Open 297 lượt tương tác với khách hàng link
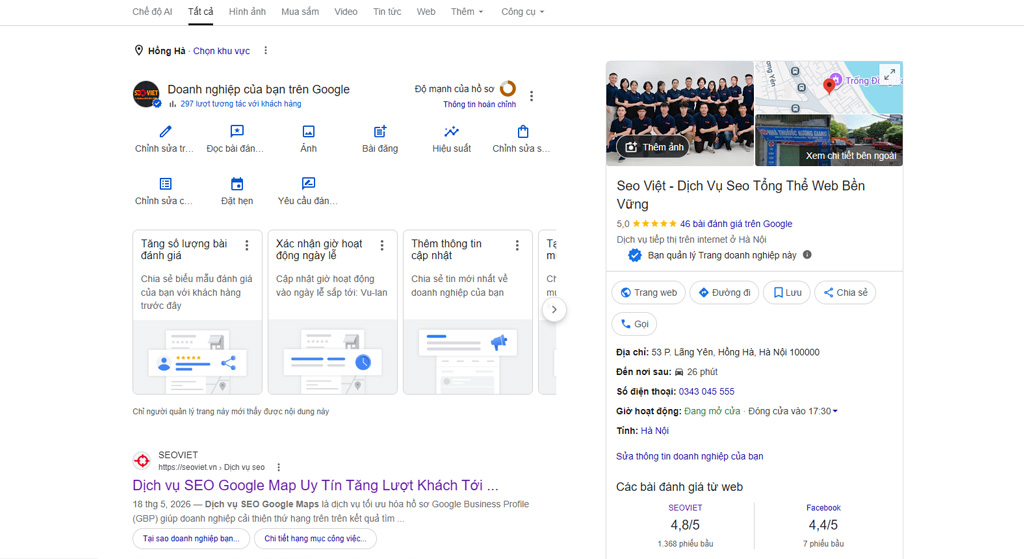The width and height of the screenshot is (1024, 559). (x=240, y=104)
